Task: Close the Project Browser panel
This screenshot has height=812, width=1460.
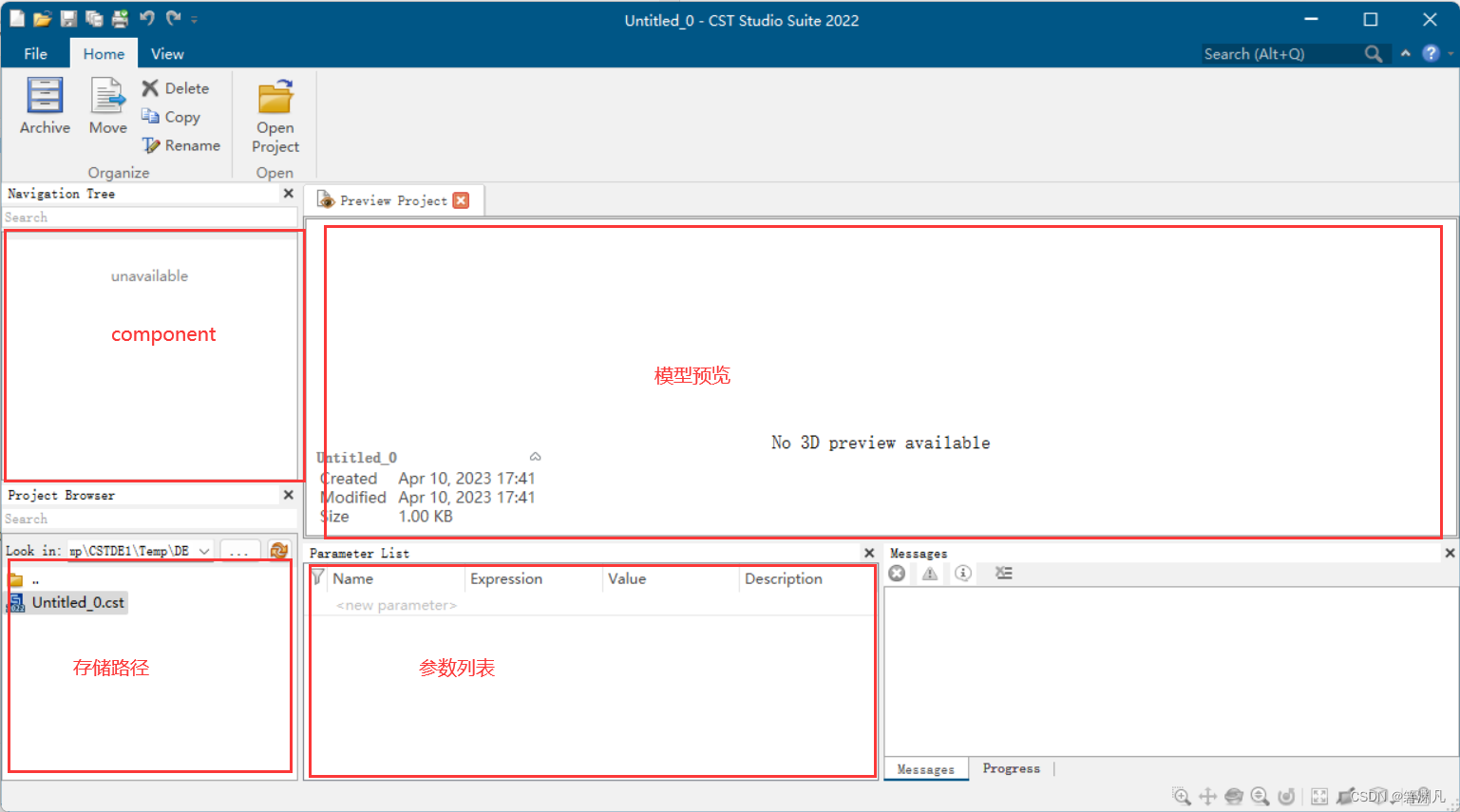Action: (289, 495)
